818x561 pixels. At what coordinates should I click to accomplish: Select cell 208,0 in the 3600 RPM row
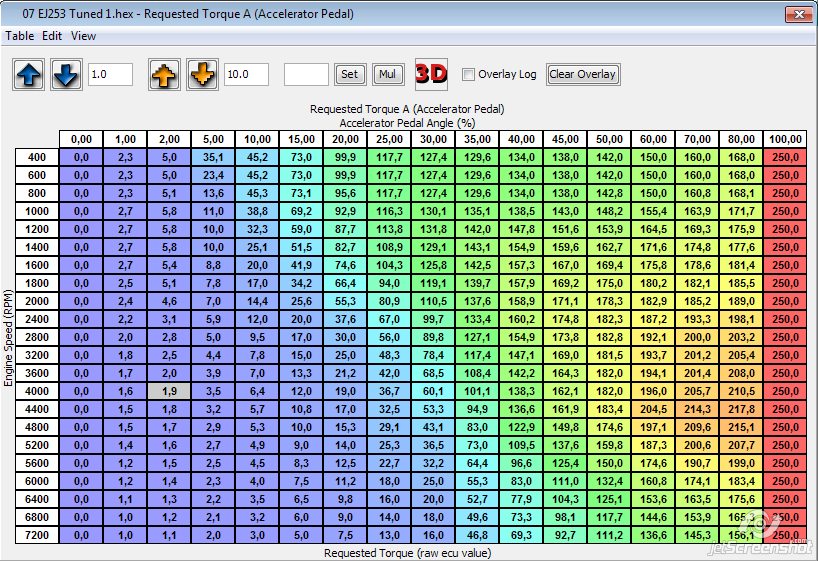pos(741,373)
